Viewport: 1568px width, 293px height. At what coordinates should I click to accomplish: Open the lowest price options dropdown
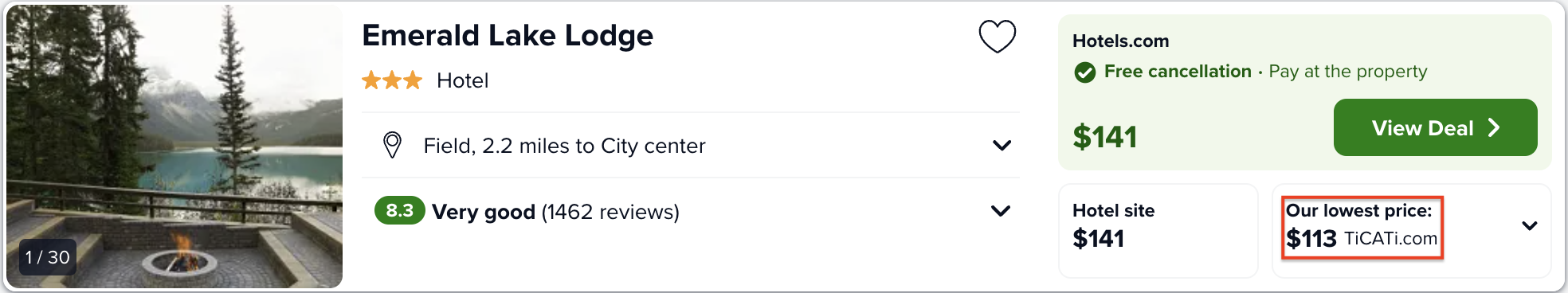1529,225
